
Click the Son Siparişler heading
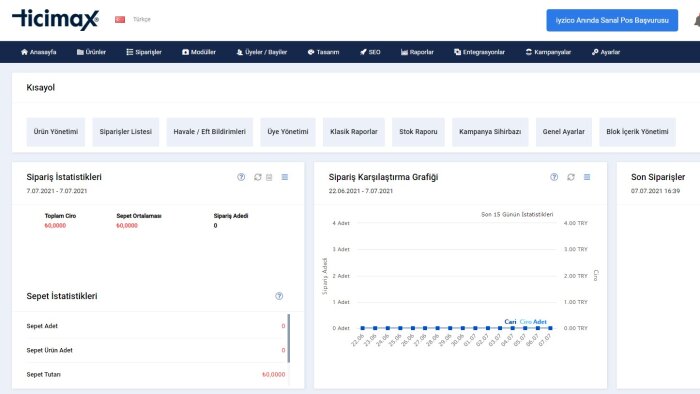pyautogui.click(x=658, y=177)
